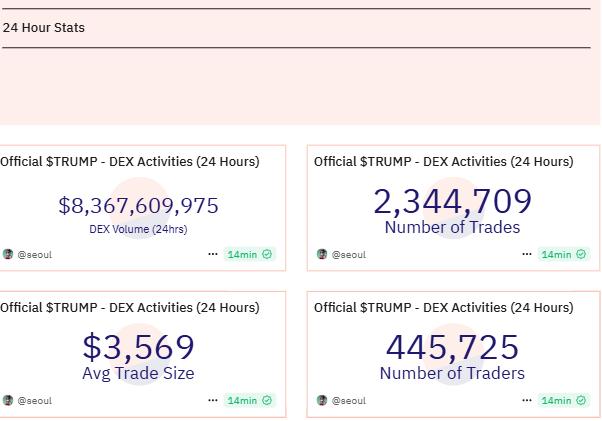602x421 pixels.
Task: Click 14min refresh badge on DEX Volume card
Action: tap(242, 255)
